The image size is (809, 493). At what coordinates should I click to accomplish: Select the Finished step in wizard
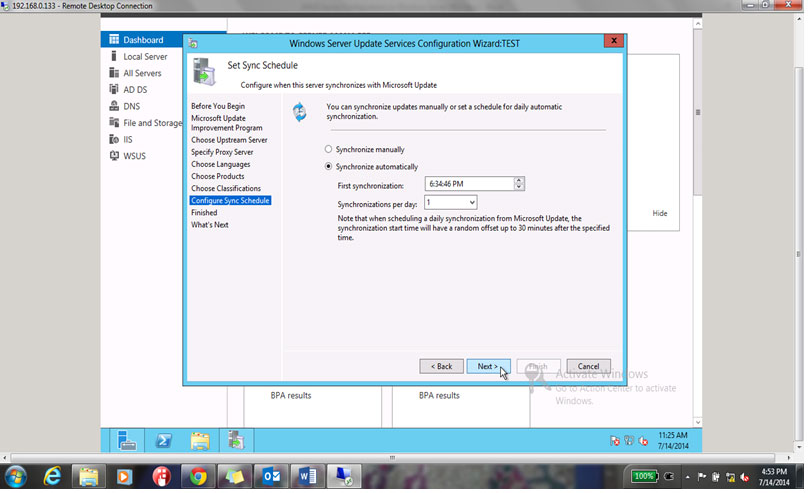204,212
